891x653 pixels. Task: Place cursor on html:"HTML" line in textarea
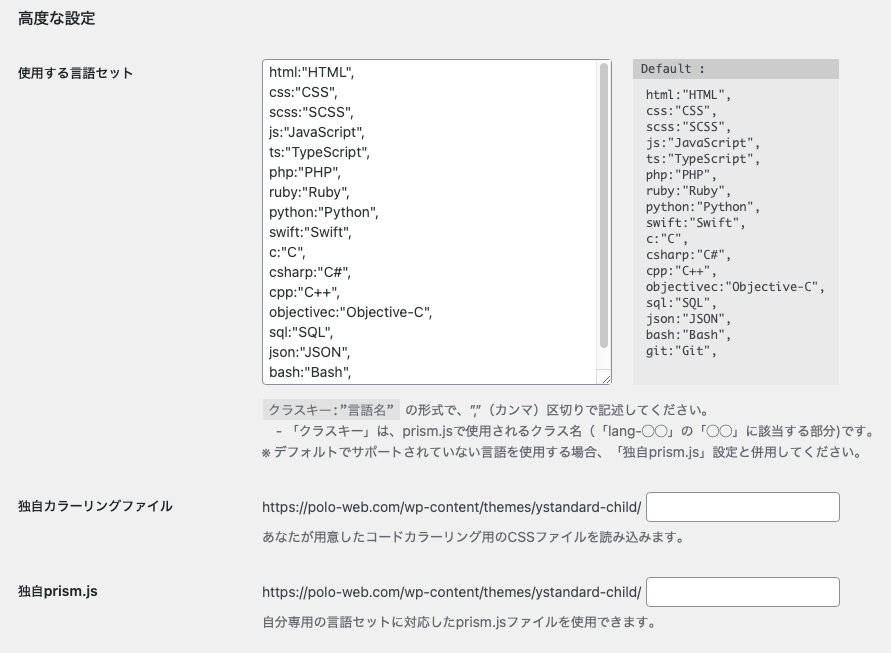click(312, 72)
